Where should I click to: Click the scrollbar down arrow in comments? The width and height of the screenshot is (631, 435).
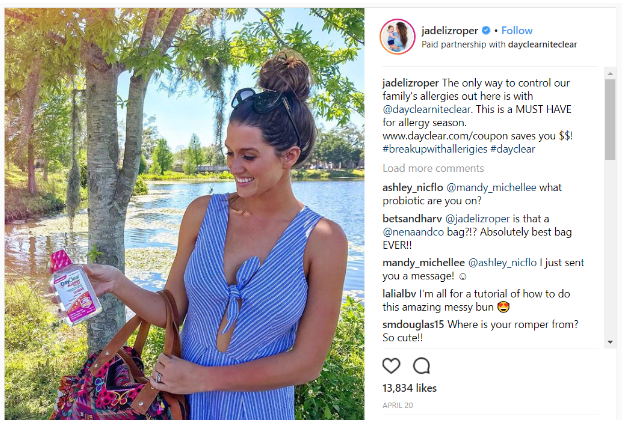tap(610, 342)
